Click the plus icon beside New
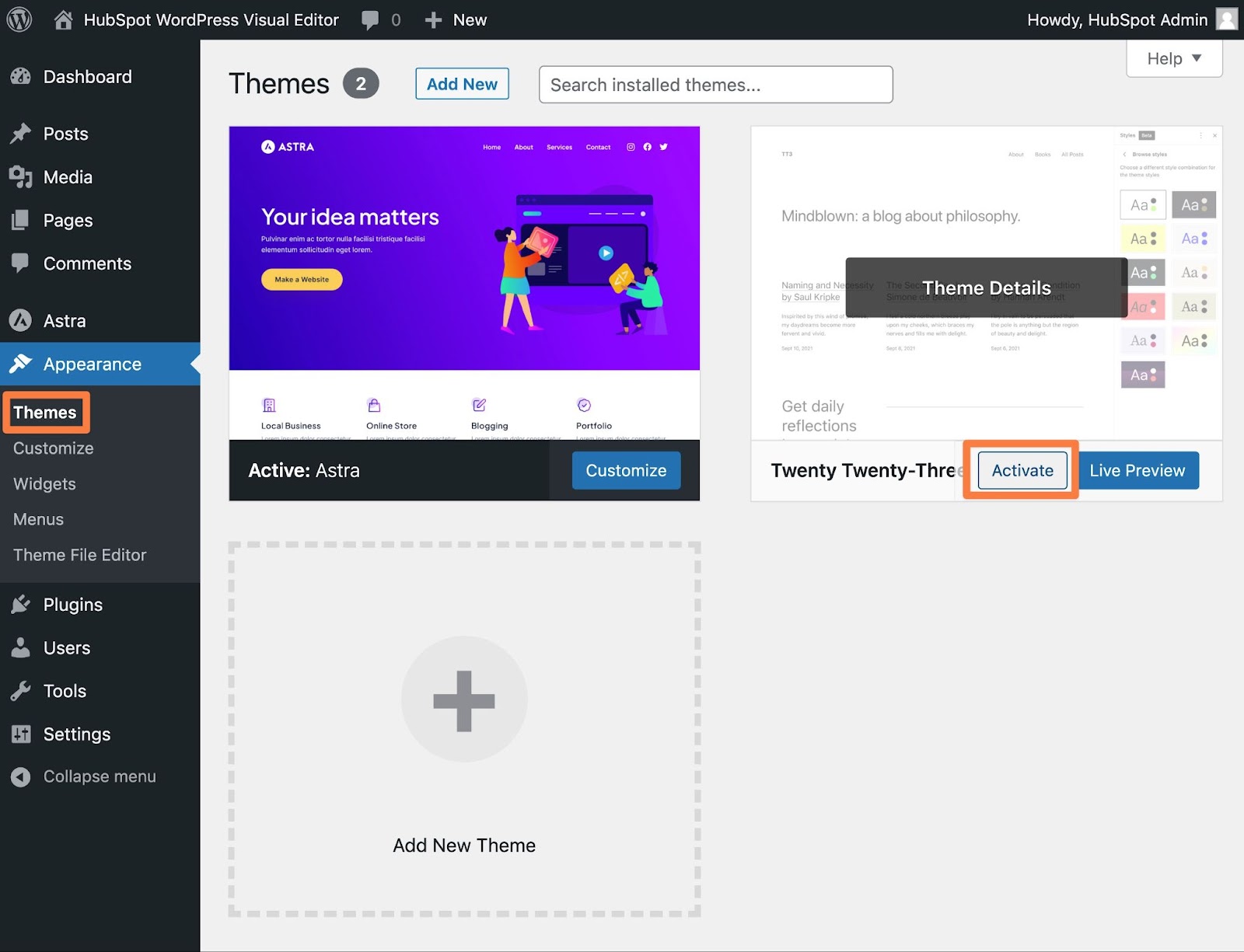Image resolution: width=1244 pixels, height=952 pixels. tap(433, 20)
